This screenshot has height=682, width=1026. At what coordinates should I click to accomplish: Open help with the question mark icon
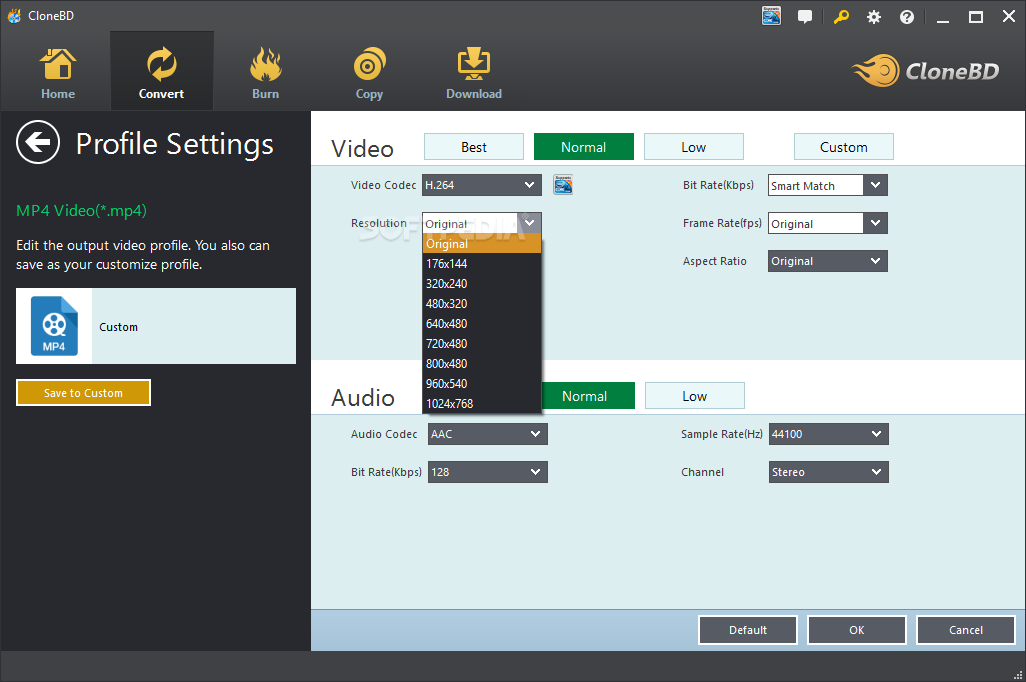[907, 17]
